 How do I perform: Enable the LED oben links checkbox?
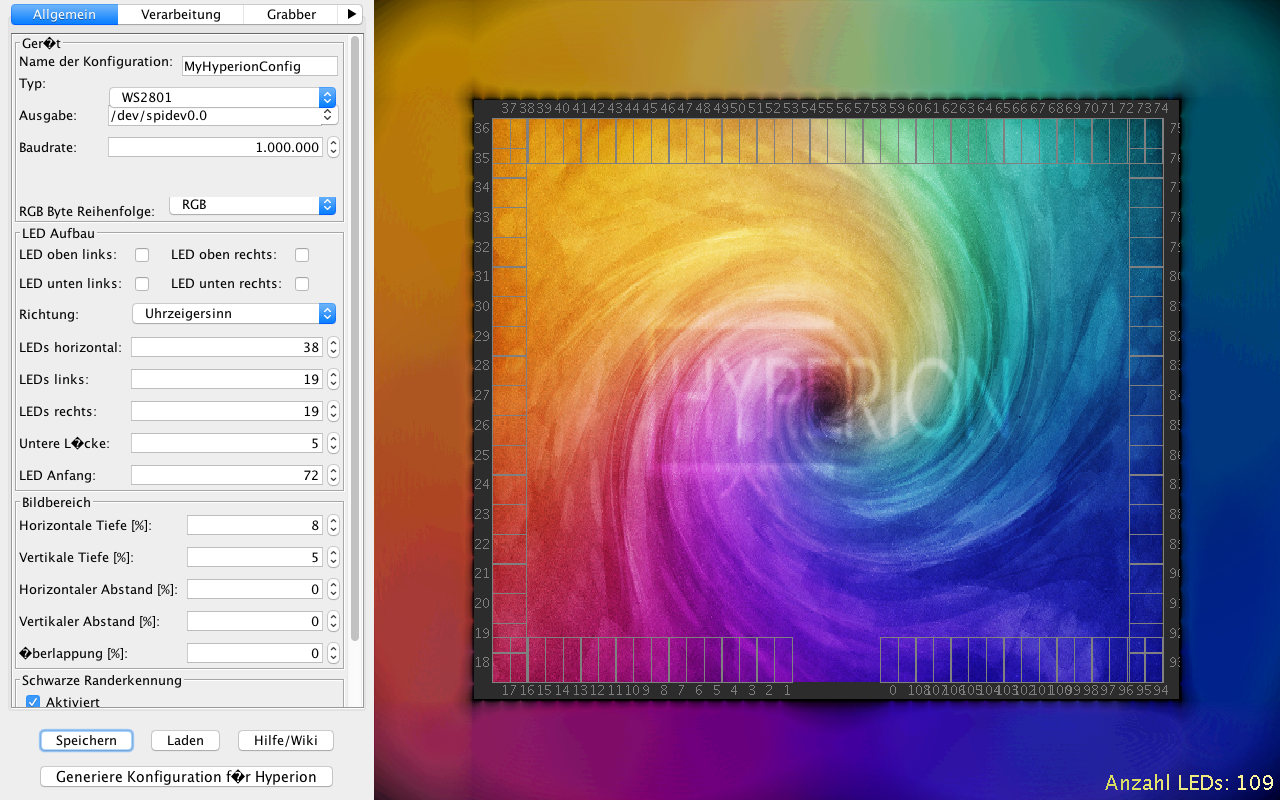[x=142, y=255]
